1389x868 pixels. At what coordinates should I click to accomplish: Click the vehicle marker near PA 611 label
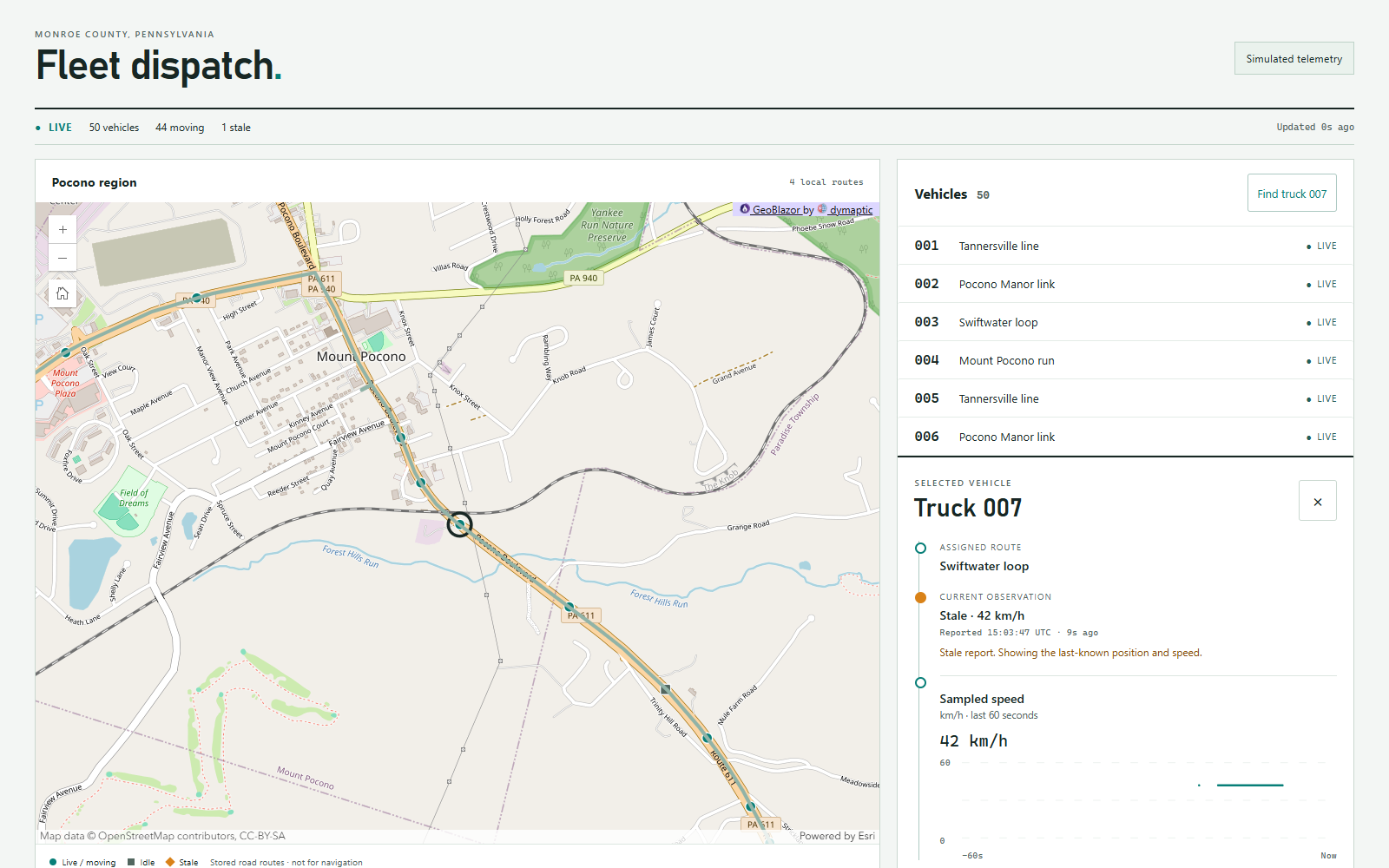569,607
